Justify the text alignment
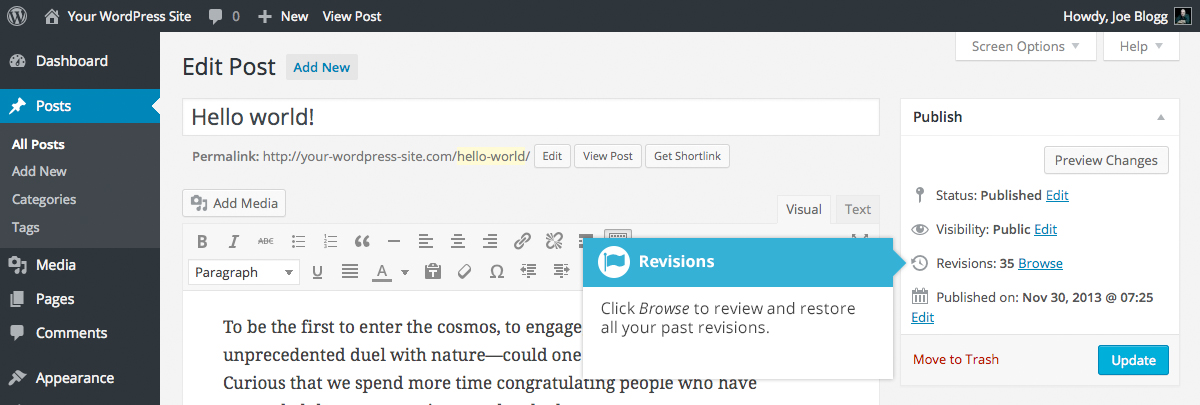Screen dimensions: 1200x405 (350, 272)
